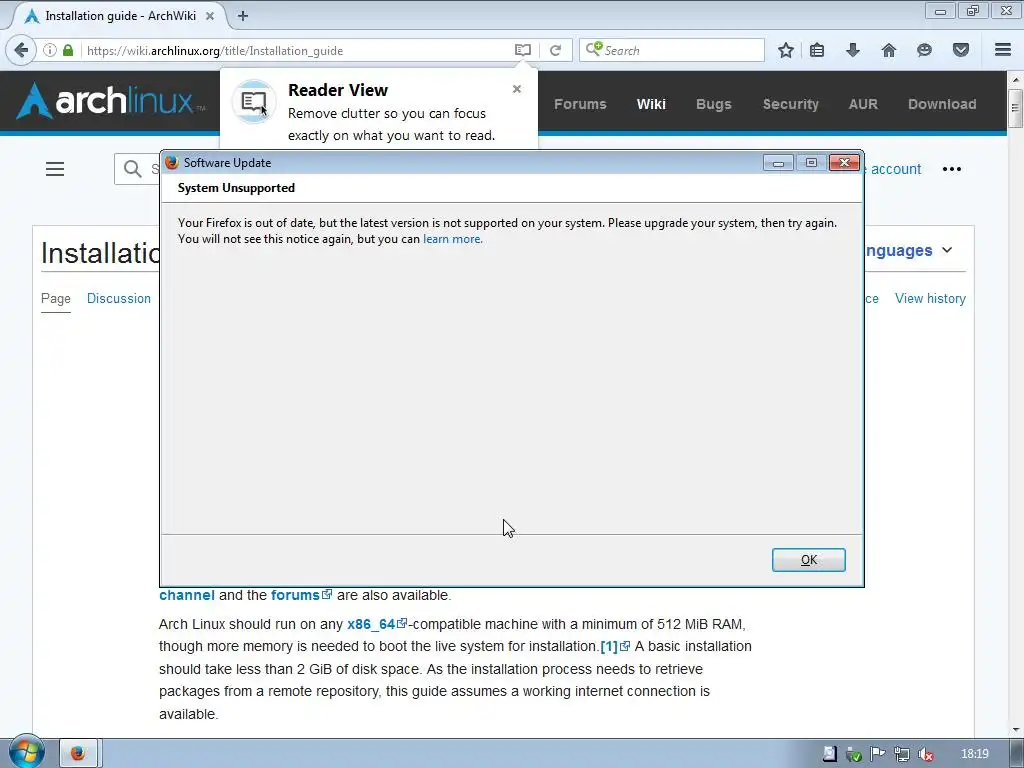Click the green padlock security icon
1024x768 pixels.
pyautogui.click(x=68, y=50)
